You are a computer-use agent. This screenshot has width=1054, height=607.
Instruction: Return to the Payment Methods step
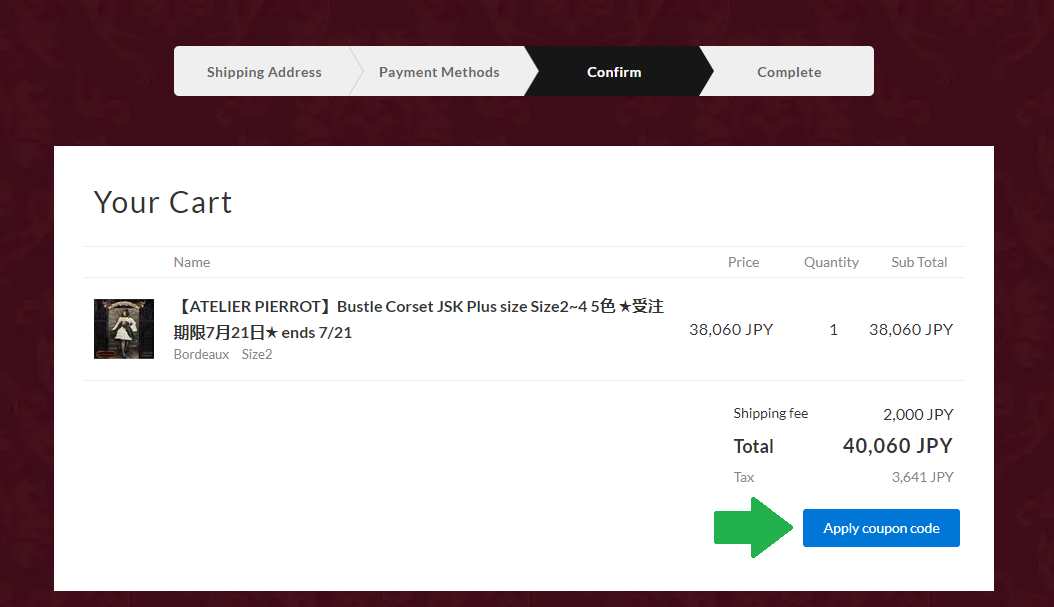click(x=439, y=72)
